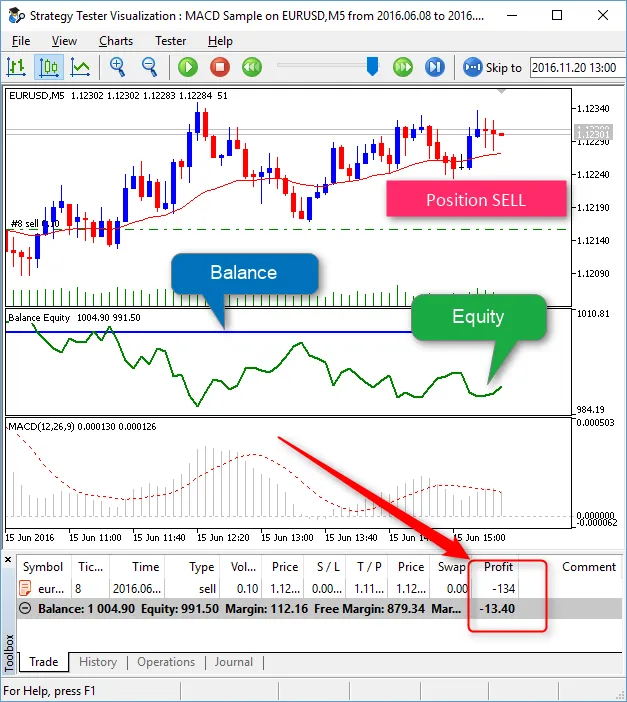Collapse the Balance summary row
This screenshot has width=627, height=702.
(28, 608)
